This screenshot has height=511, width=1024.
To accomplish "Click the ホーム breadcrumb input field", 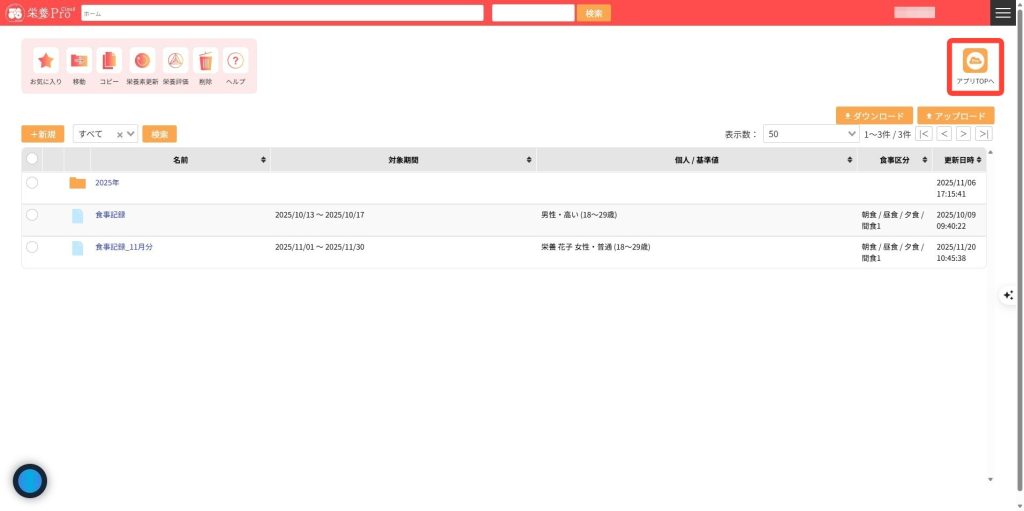I will [x=282, y=13].
